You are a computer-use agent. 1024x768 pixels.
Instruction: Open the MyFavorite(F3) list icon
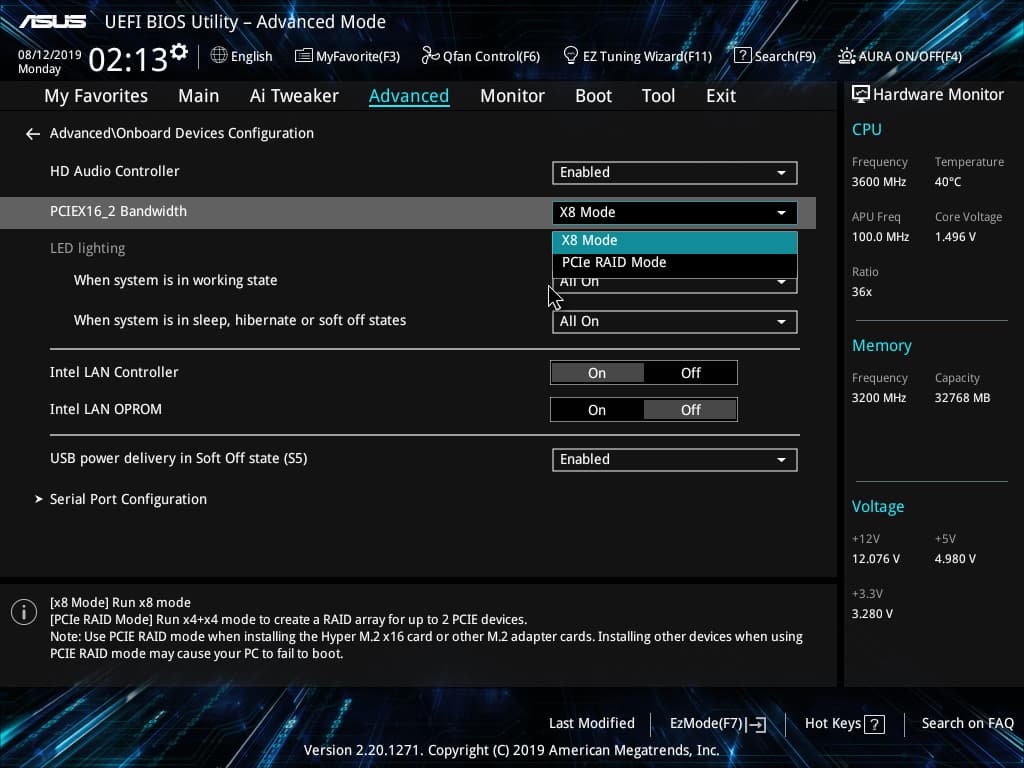click(303, 56)
